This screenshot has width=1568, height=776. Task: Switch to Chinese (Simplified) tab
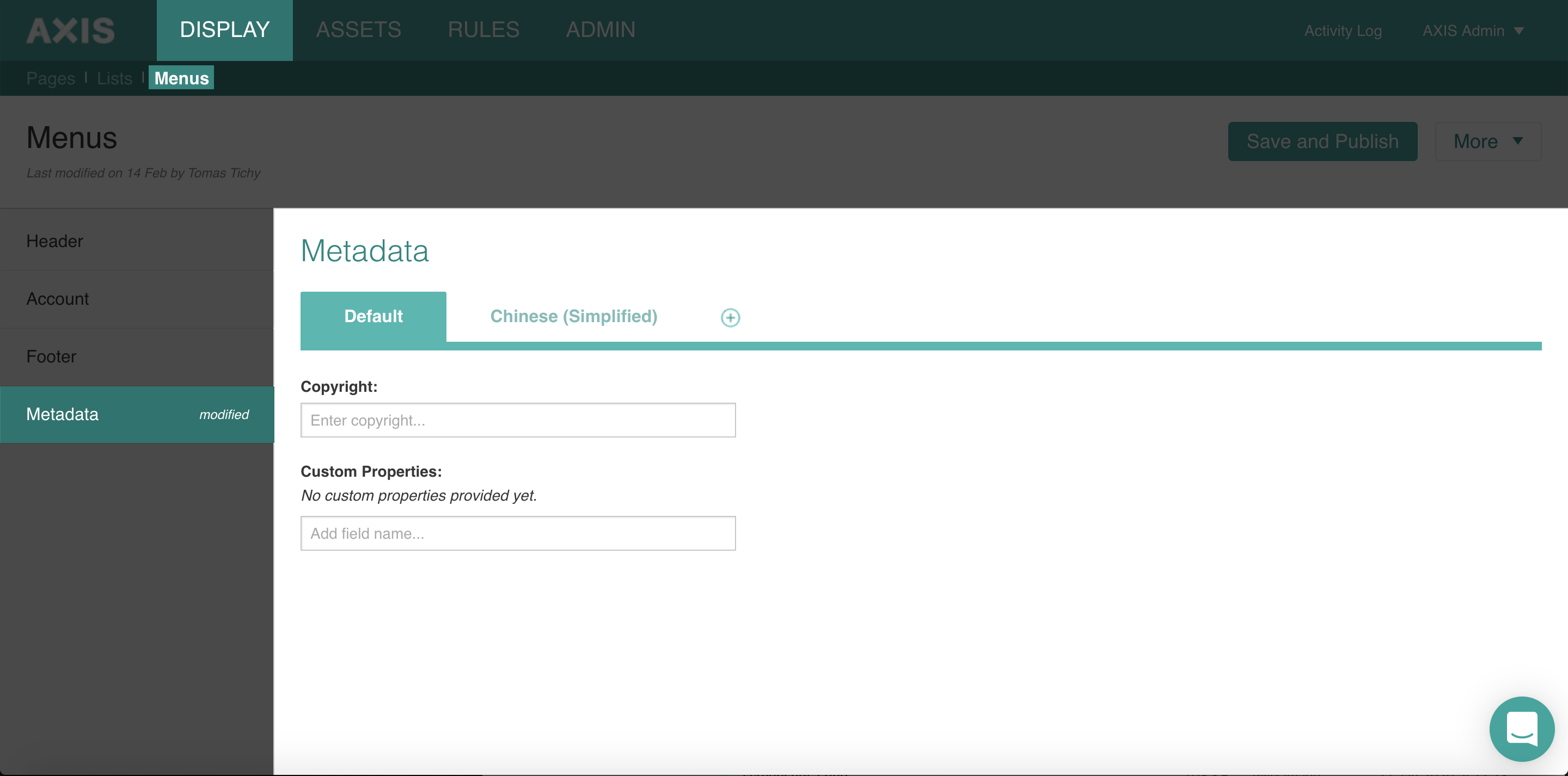(x=573, y=317)
